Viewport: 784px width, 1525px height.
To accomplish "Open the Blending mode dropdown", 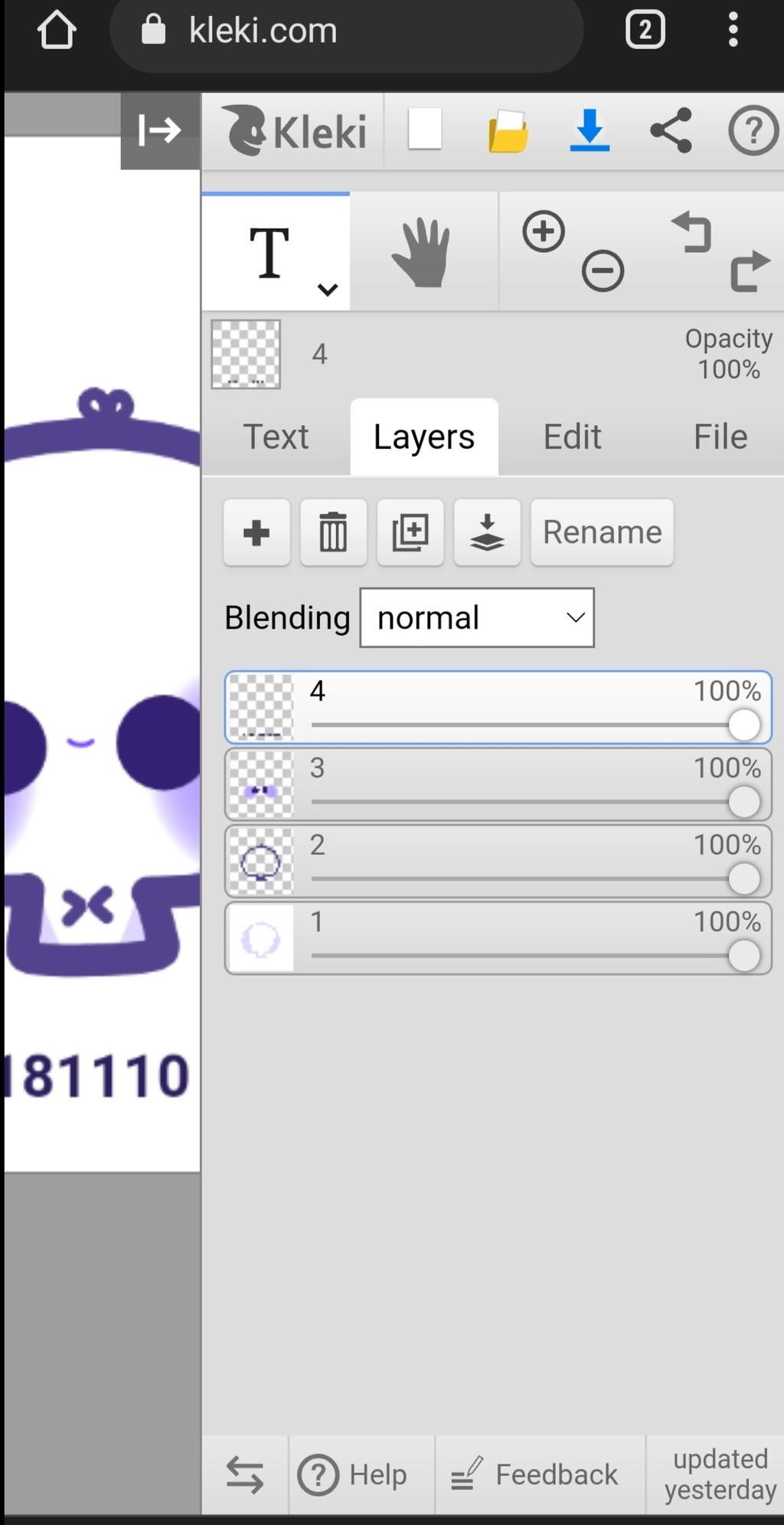I will tap(477, 617).
